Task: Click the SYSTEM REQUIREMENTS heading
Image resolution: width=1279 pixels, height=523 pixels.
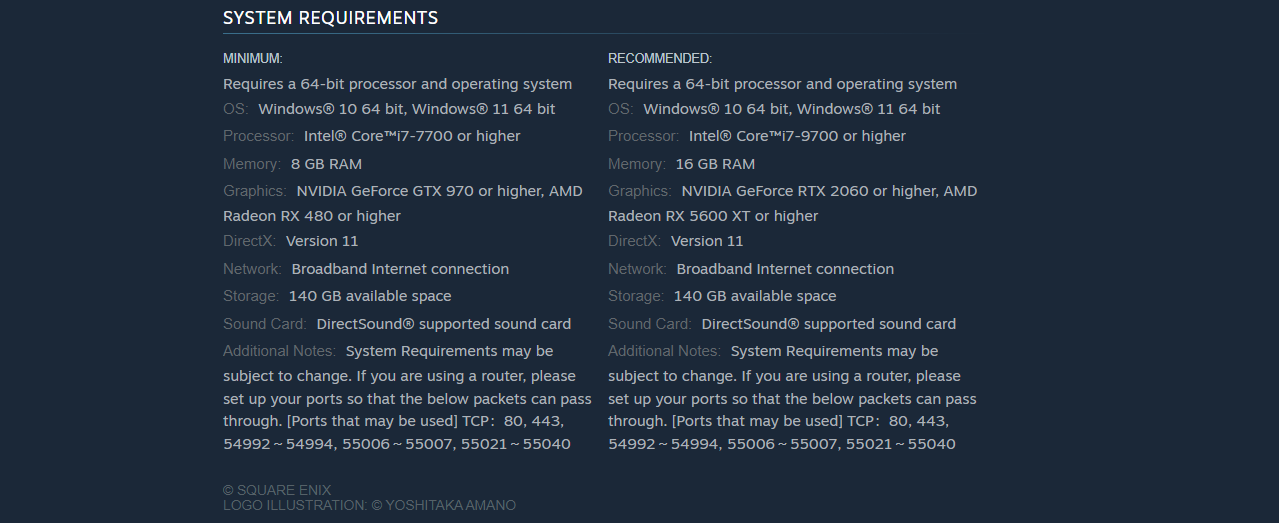Action: pos(330,18)
